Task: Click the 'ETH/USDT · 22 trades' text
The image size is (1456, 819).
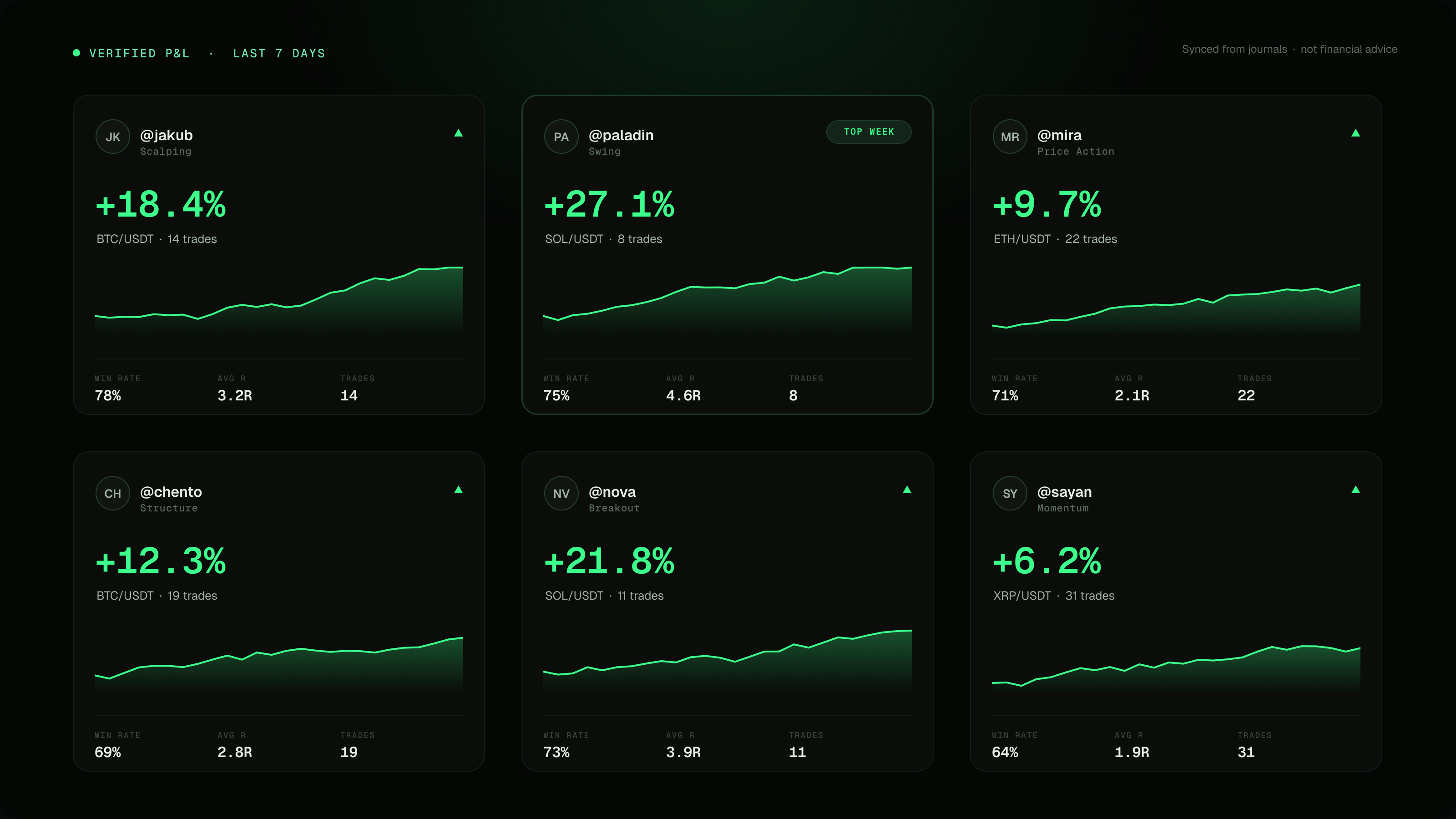Action: (1055, 239)
